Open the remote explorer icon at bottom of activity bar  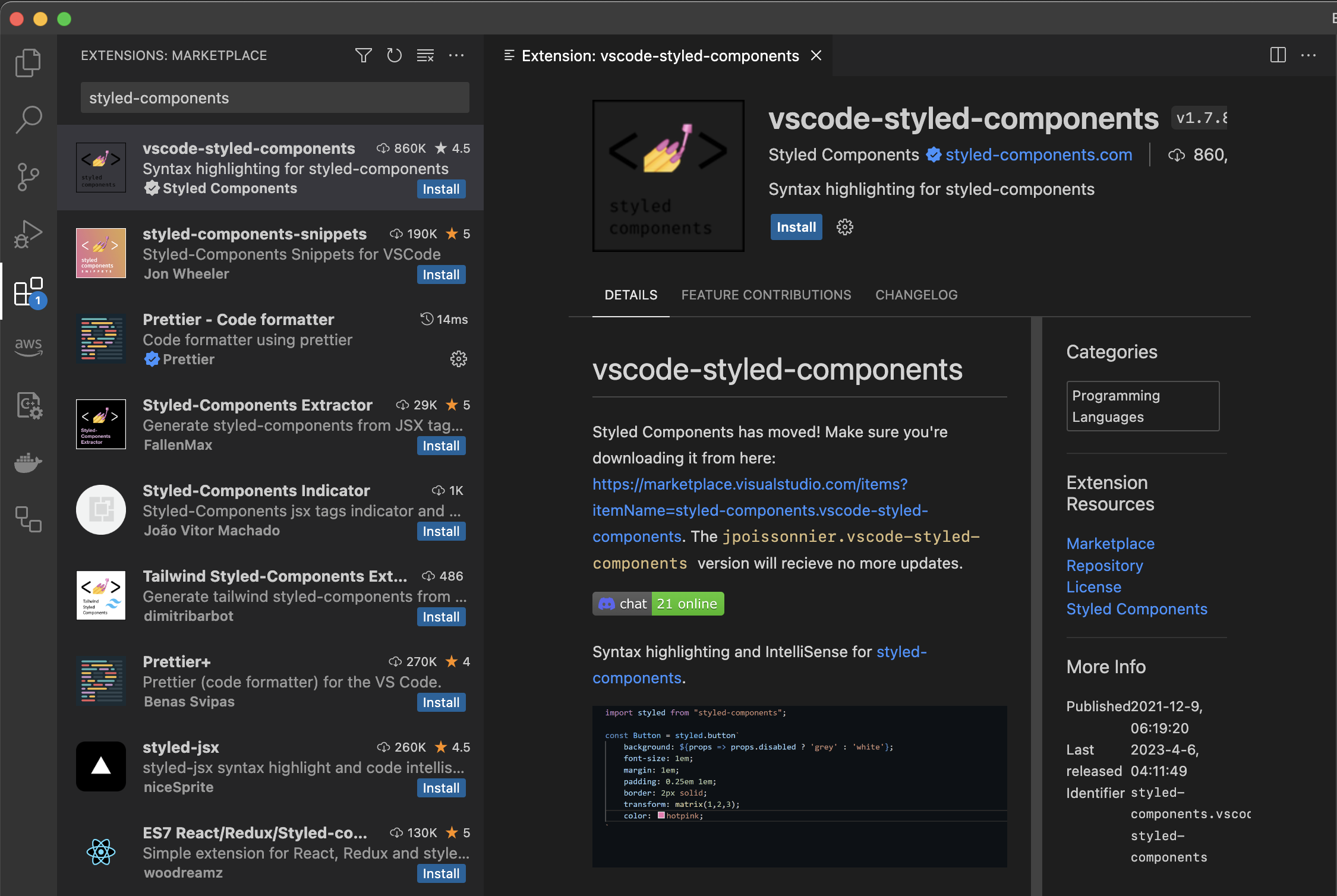point(28,519)
